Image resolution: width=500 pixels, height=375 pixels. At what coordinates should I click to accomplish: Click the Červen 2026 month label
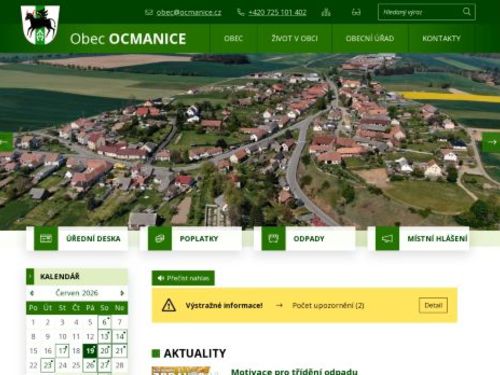click(77, 293)
